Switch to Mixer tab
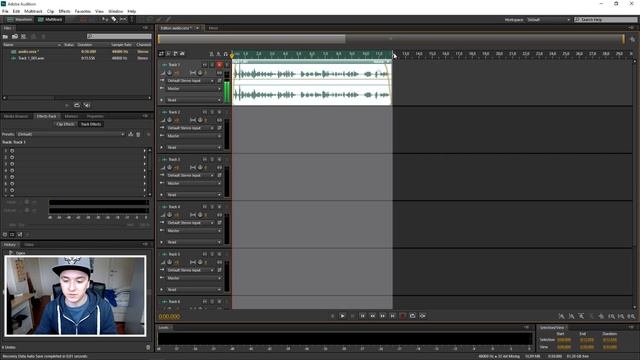This screenshot has height=360, width=640. point(213,28)
